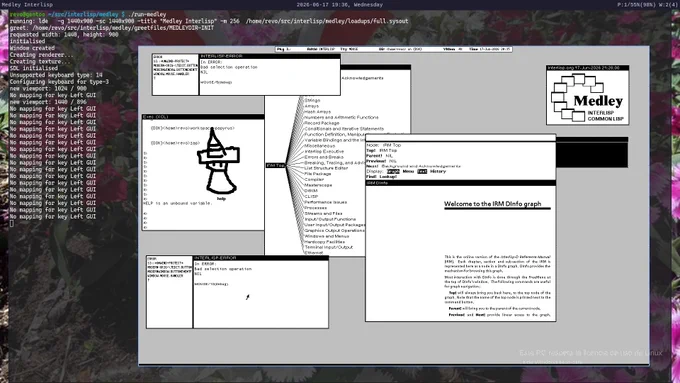Click 'Welcome to the IRM DInfo graph' heading
The height and width of the screenshot is (383, 680).
point(493,204)
